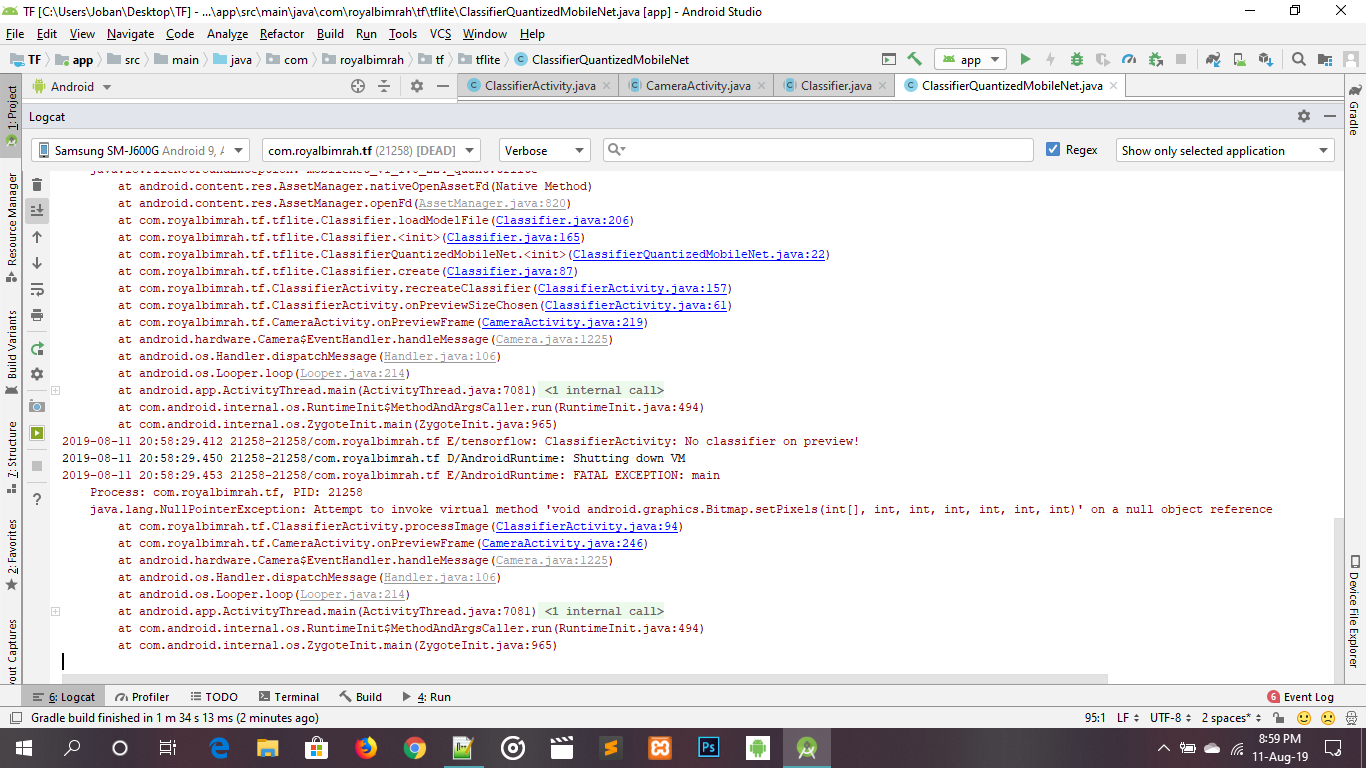The image size is (1366, 768).
Task: Open Firefox from the Windows taskbar
Action: point(366,747)
